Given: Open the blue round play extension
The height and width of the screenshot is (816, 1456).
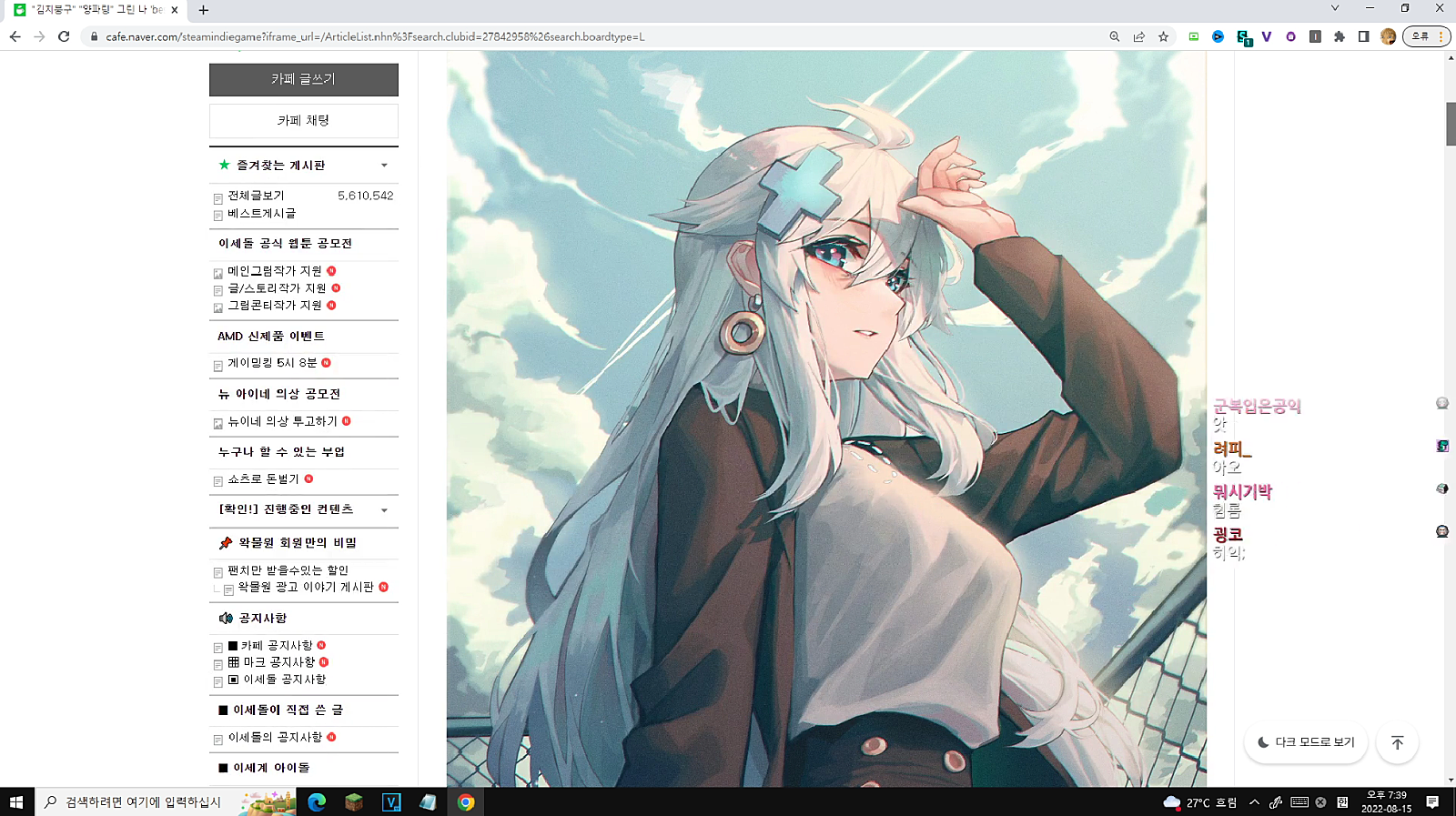Looking at the screenshot, I should (x=1218, y=36).
